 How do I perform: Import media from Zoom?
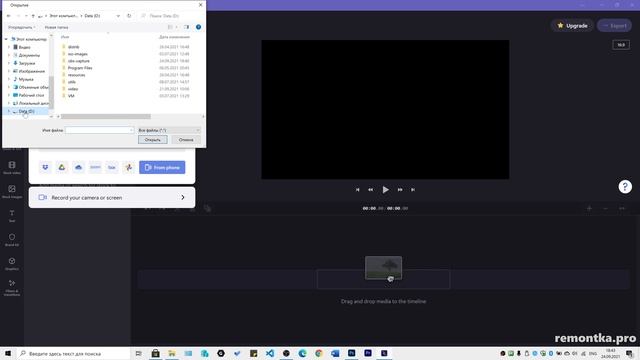click(95, 167)
